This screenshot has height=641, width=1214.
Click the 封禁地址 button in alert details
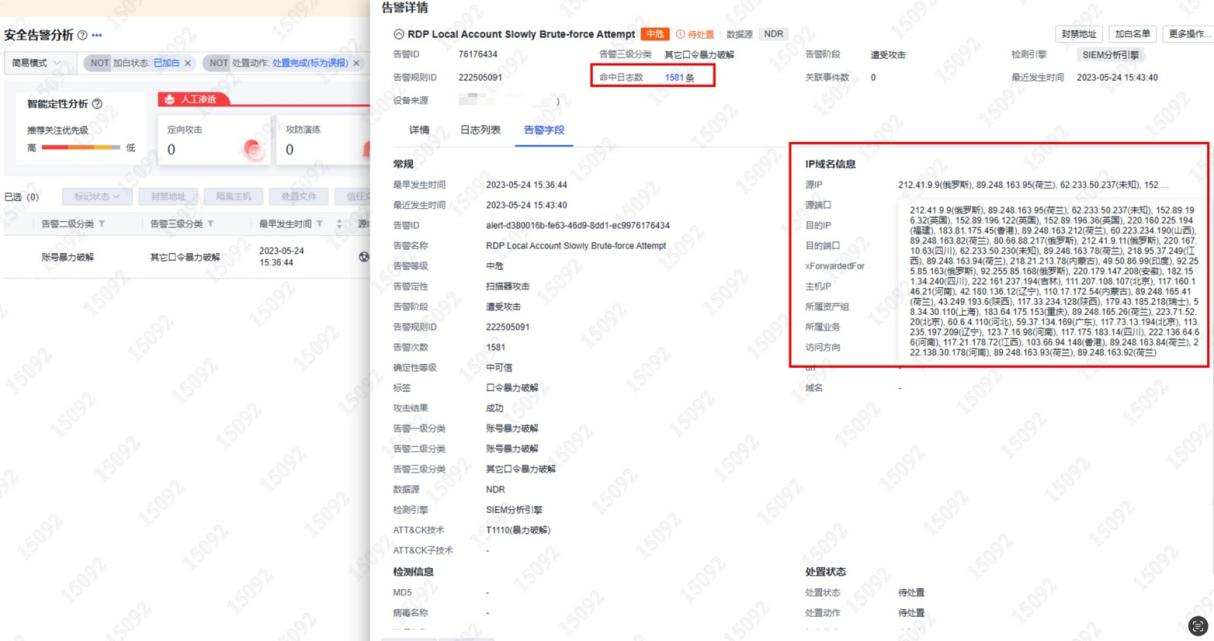(1079, 34)
